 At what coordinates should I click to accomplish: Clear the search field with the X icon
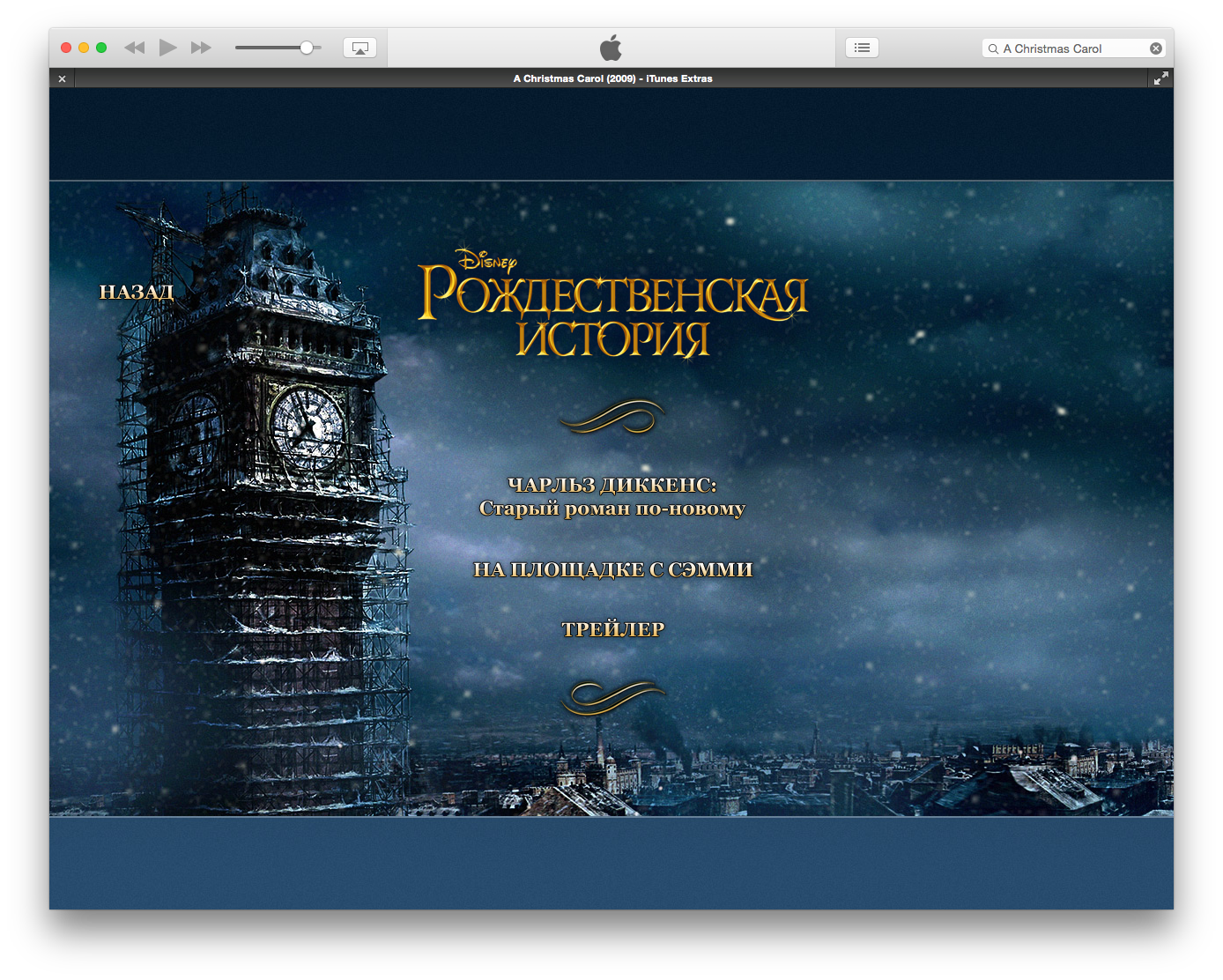click(1155, 48)
